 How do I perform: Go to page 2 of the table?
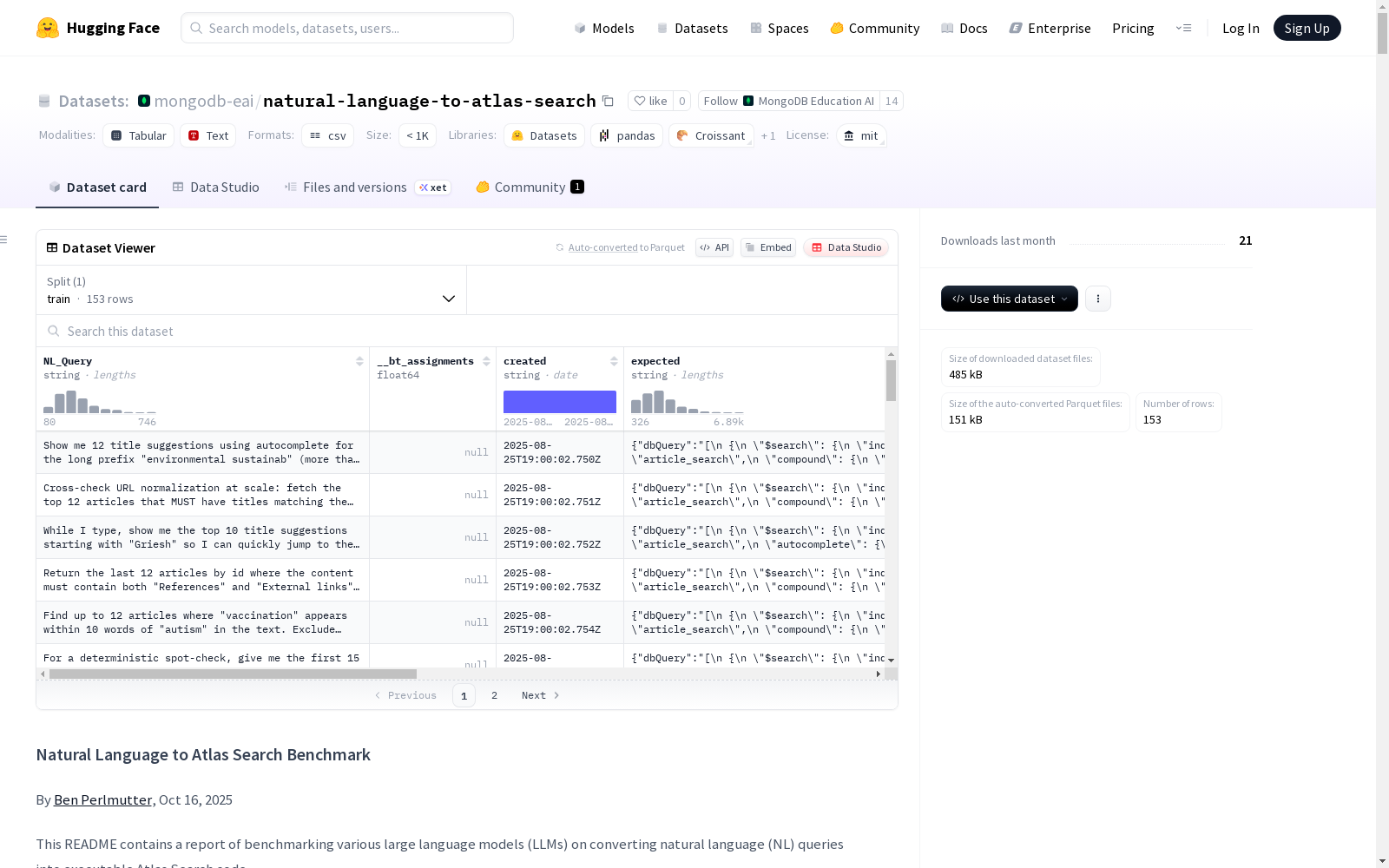tap(494, 695)
